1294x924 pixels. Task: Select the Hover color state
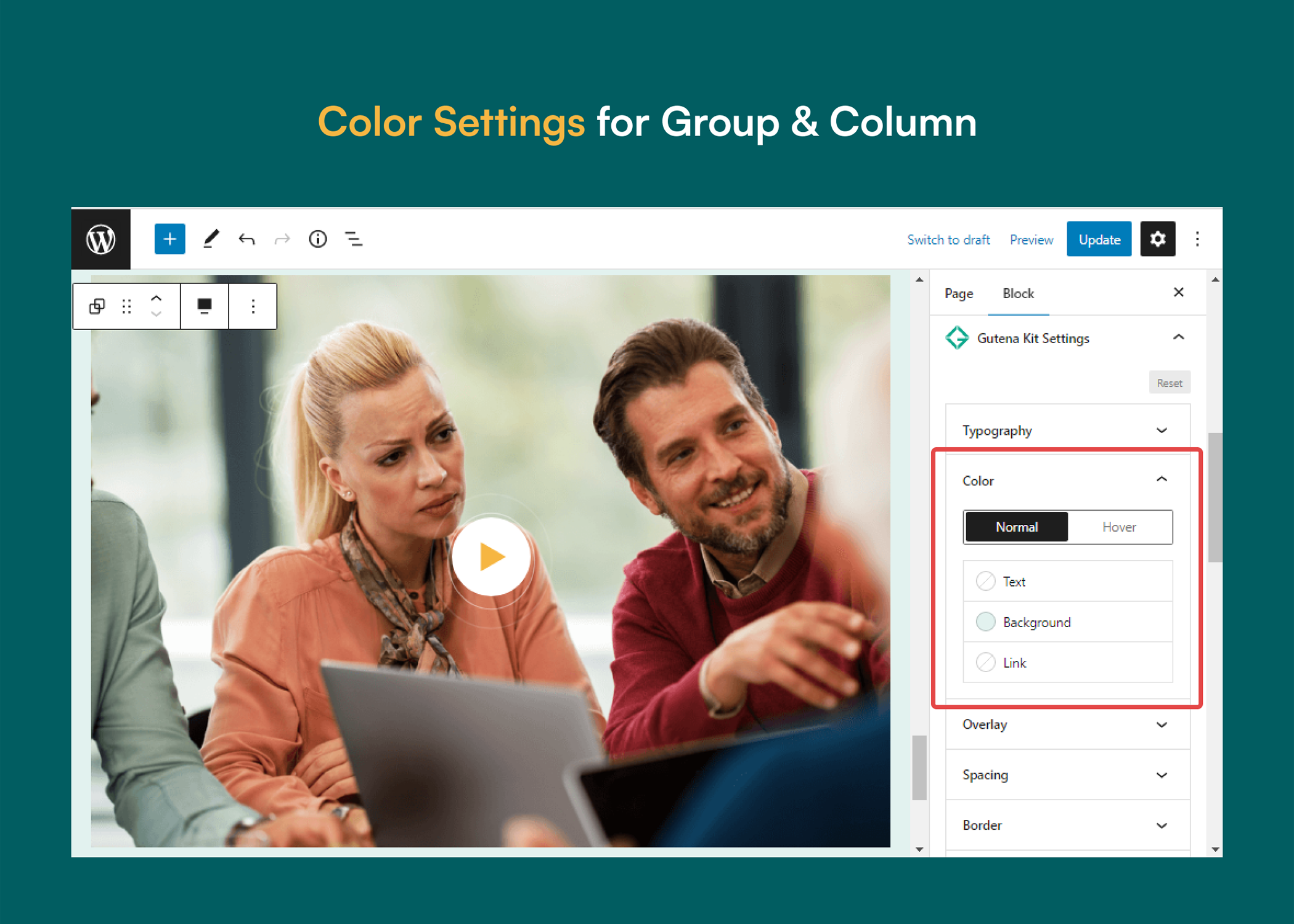pyautogui.click(x=1119, y=527)
